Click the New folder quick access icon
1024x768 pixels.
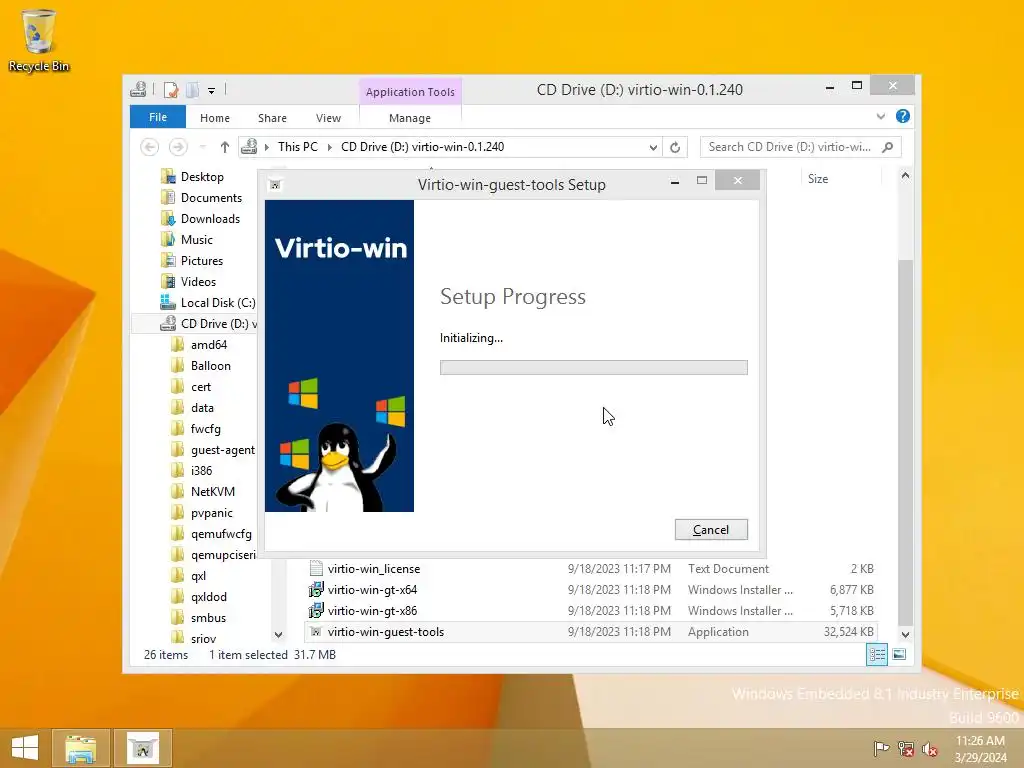[193, 90]
